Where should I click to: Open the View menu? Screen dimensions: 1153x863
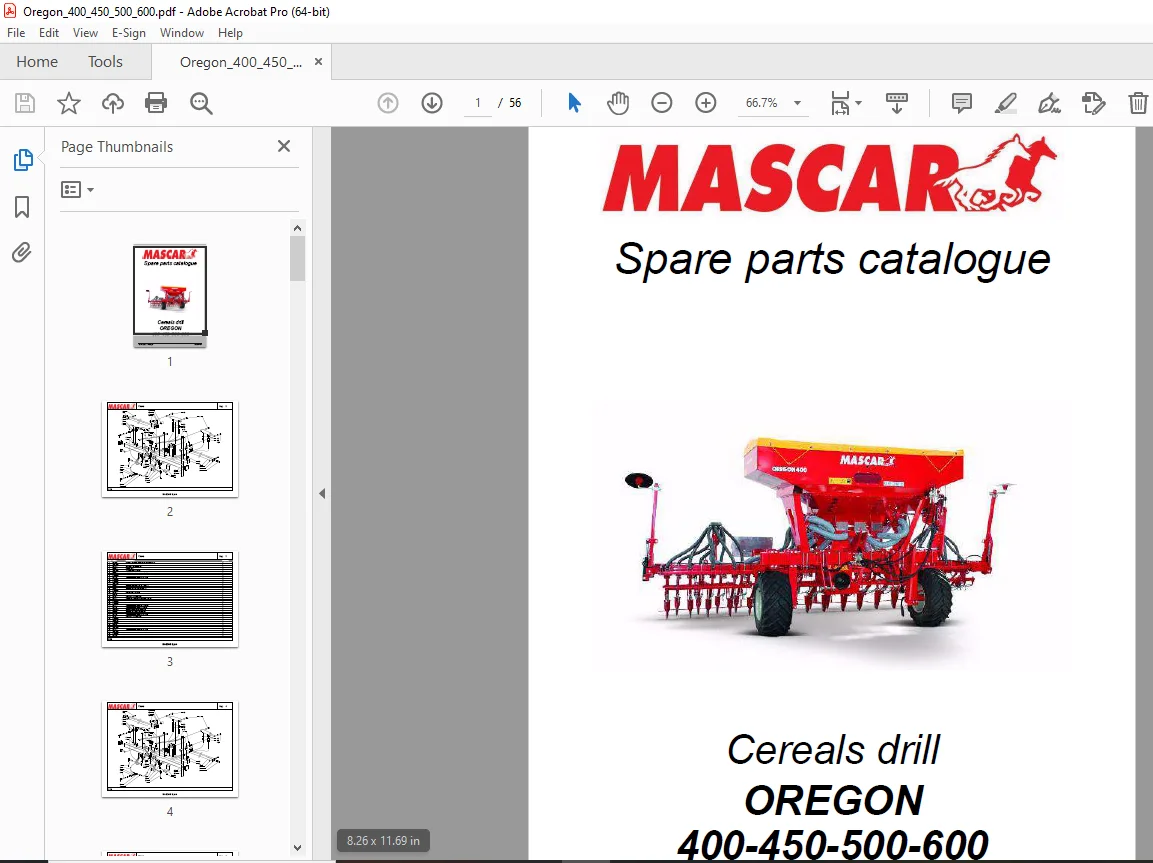coord(85,33)
